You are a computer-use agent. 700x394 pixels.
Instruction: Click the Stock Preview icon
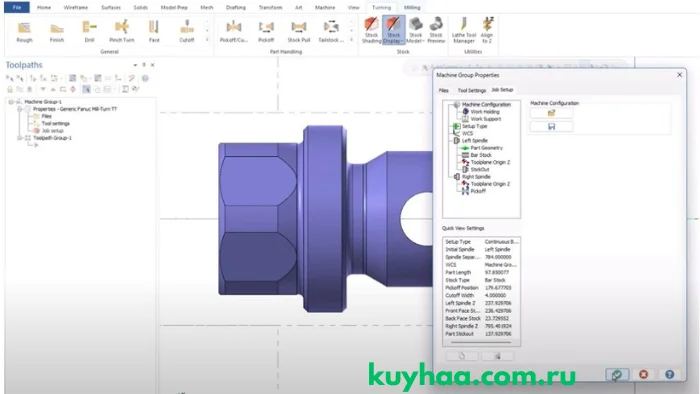436,30
